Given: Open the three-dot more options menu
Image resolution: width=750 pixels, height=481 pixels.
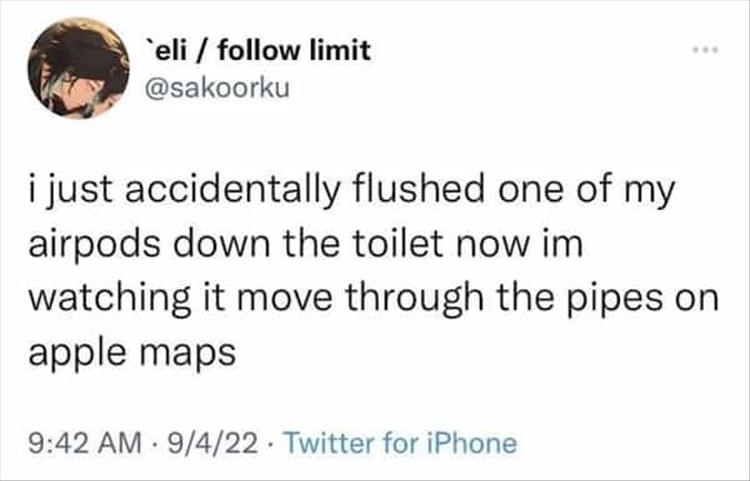Looking at the screenshot, I should [x=706, y=49].
